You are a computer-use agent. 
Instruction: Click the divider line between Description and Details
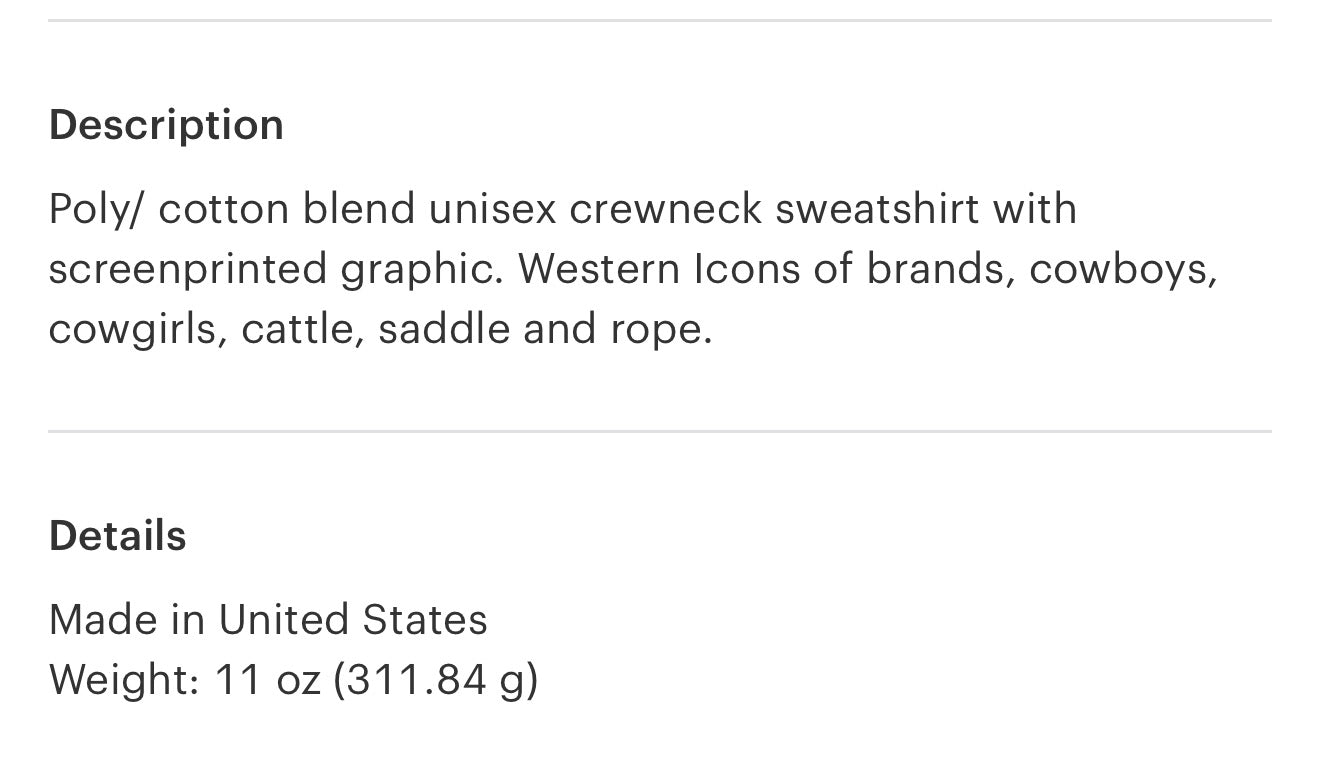(660, 432)
